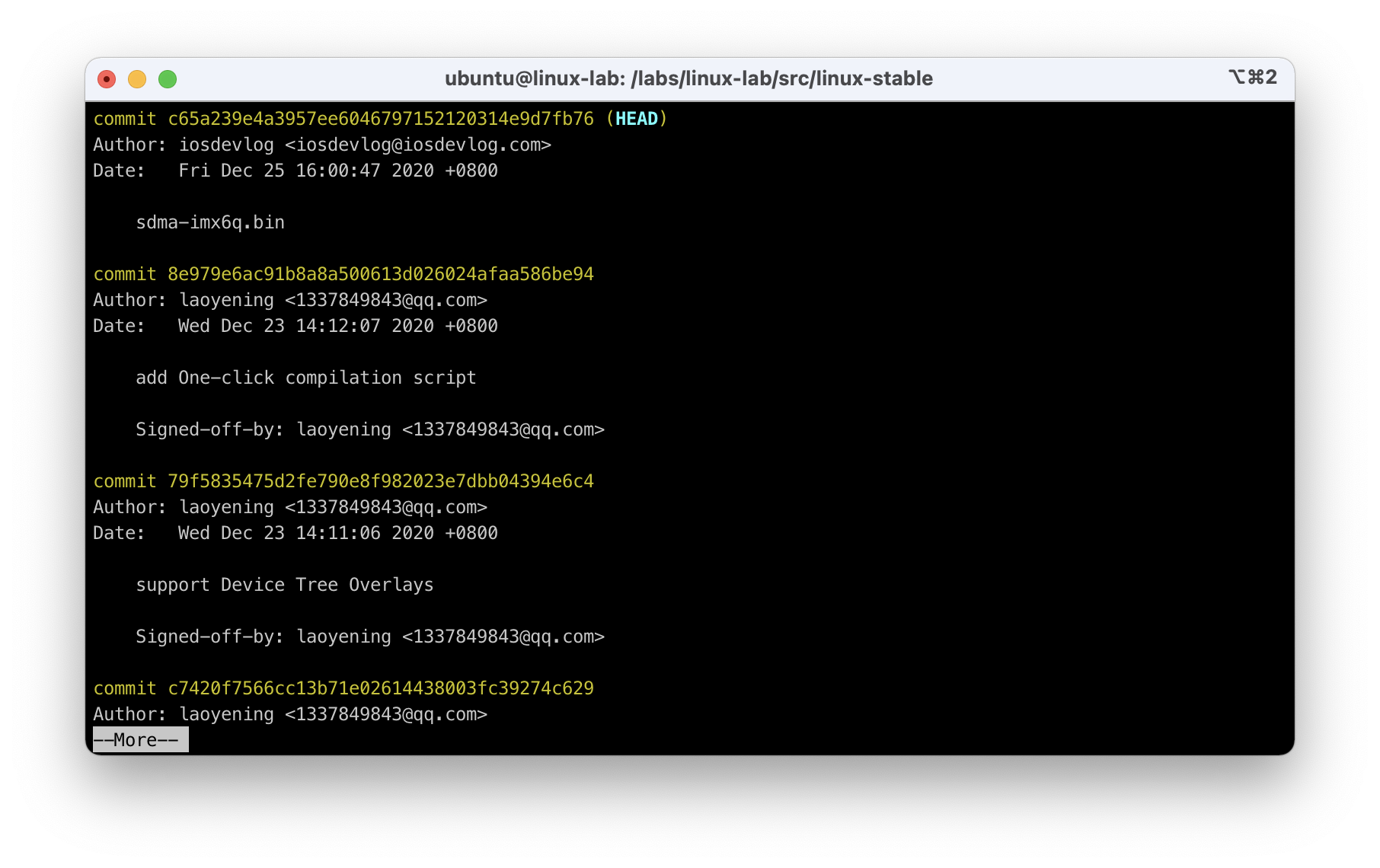The height and width of the screenshot is (868, 1380).
Task: Click commit hash 8e979e6ac91b8a8a500613d026024afaa586be94
Action: (x=381, y=274)
